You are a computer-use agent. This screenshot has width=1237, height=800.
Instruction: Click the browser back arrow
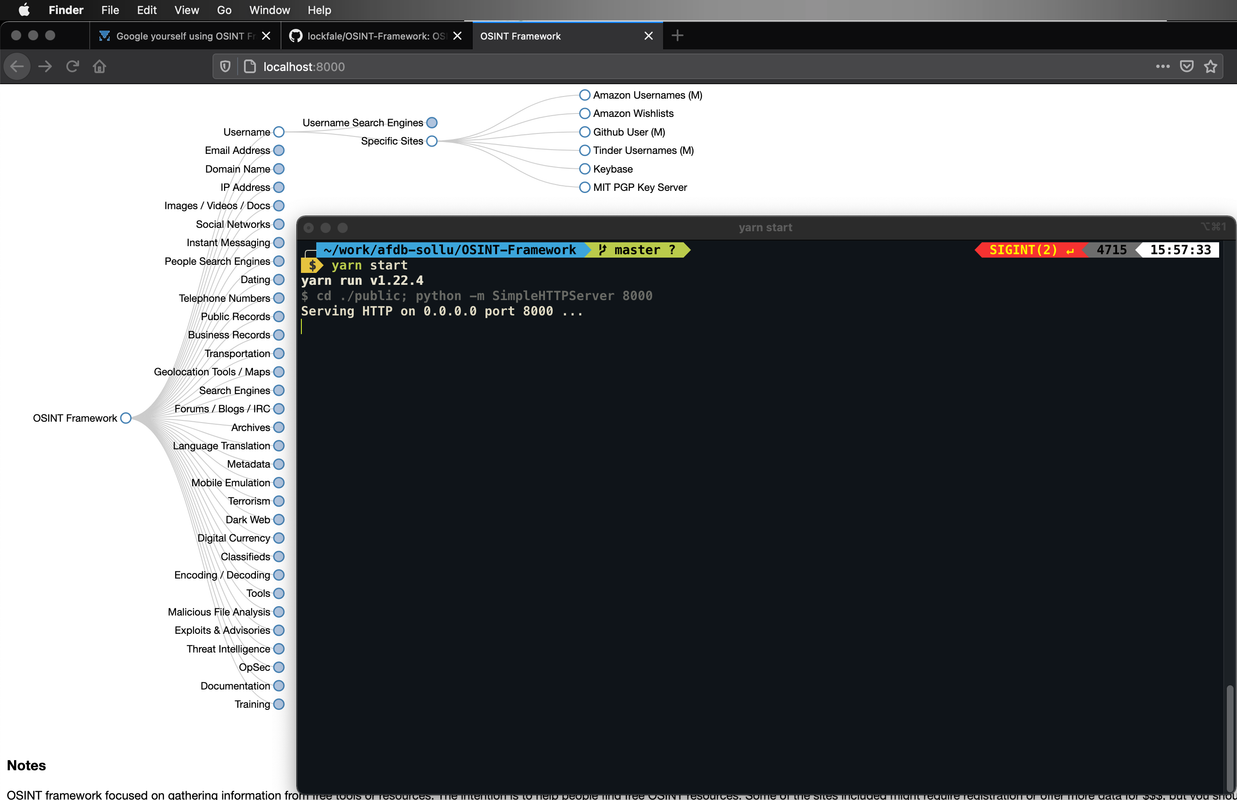pos(17,67)
